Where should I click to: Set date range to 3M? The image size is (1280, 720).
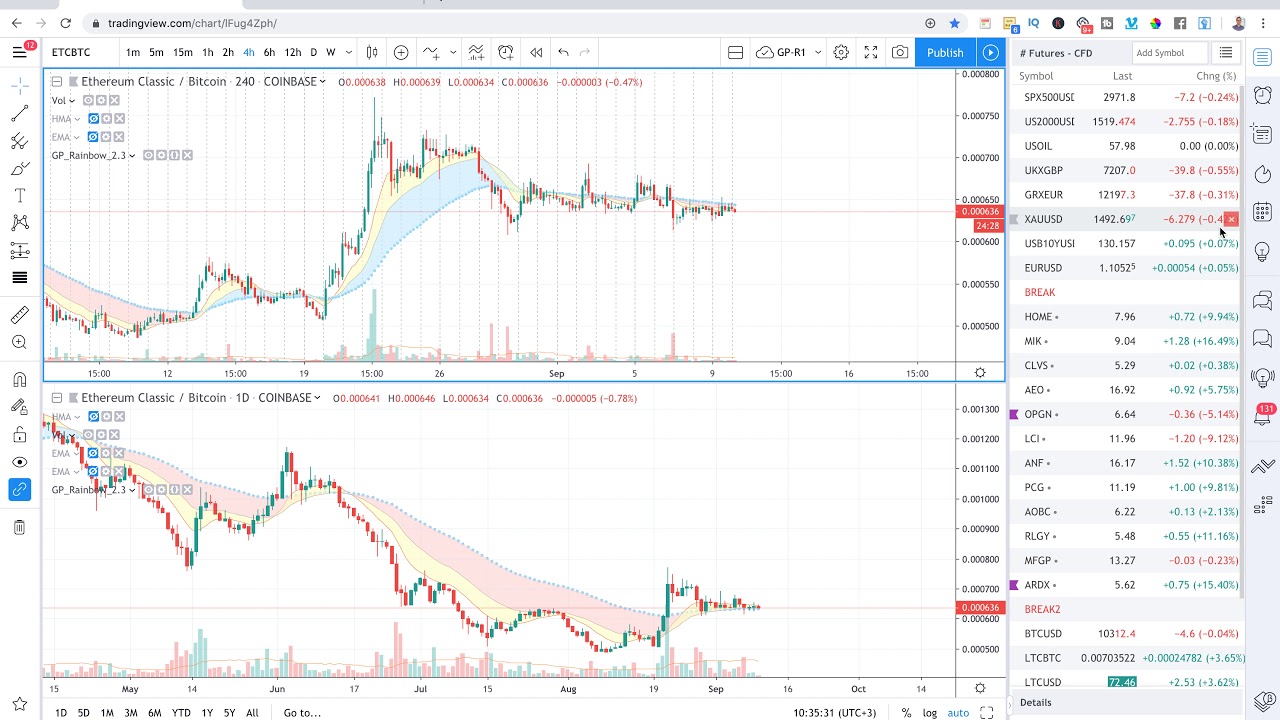[131, 713]
